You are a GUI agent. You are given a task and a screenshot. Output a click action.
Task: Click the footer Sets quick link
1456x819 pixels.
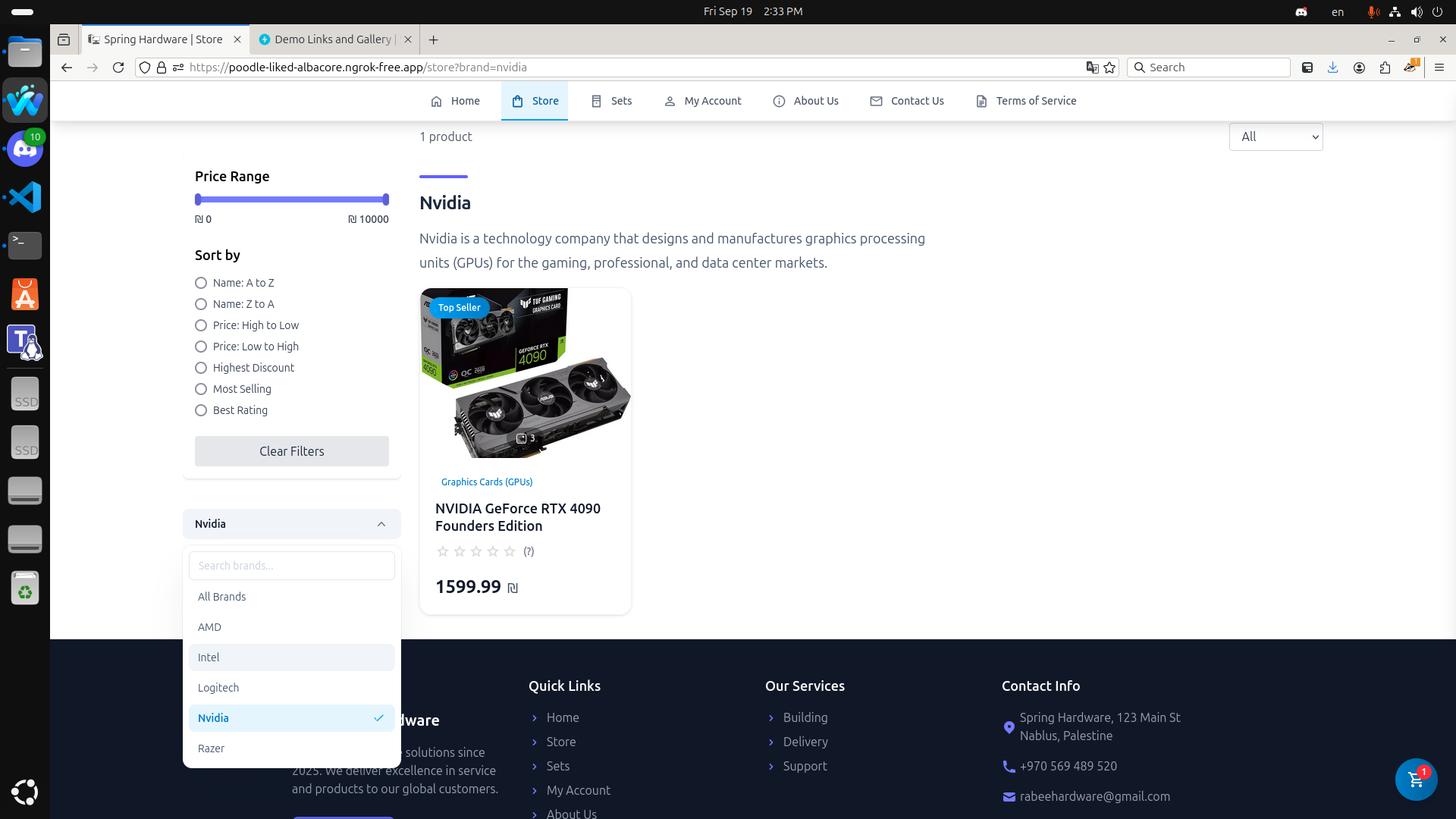click(558, 766)
